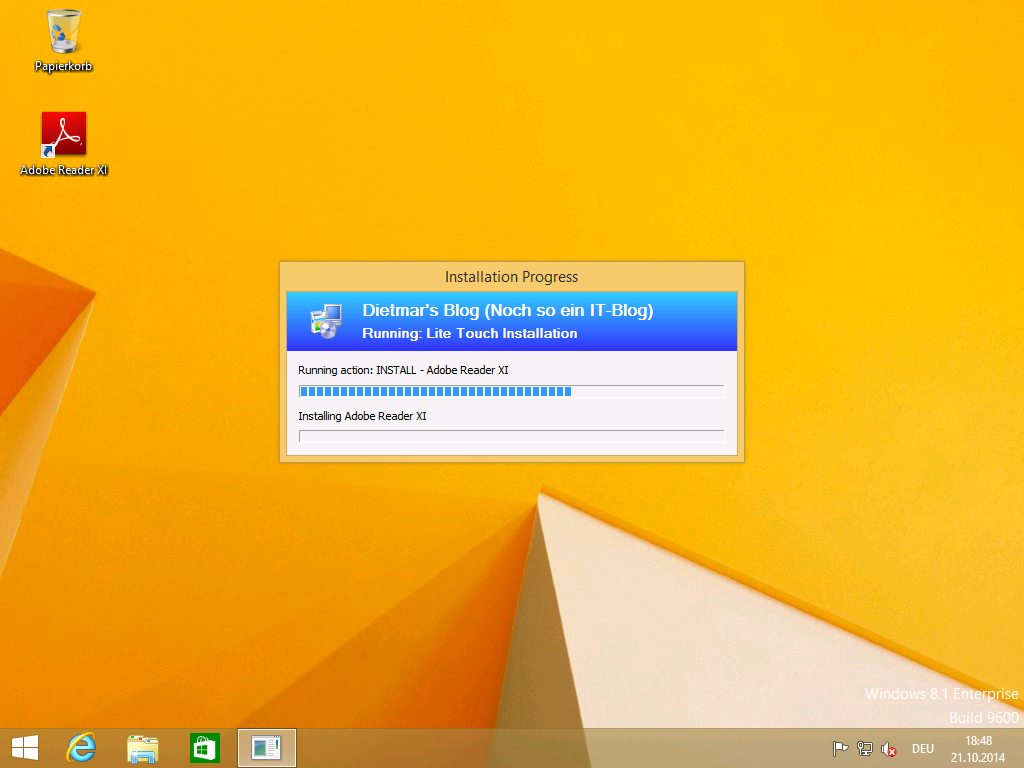The height and width of the screenshot is (768, 1024).
Task: Click the "Dietmar's Blog (Noch so ein IT-Blog)" heading
Action: tap(507, 310)
